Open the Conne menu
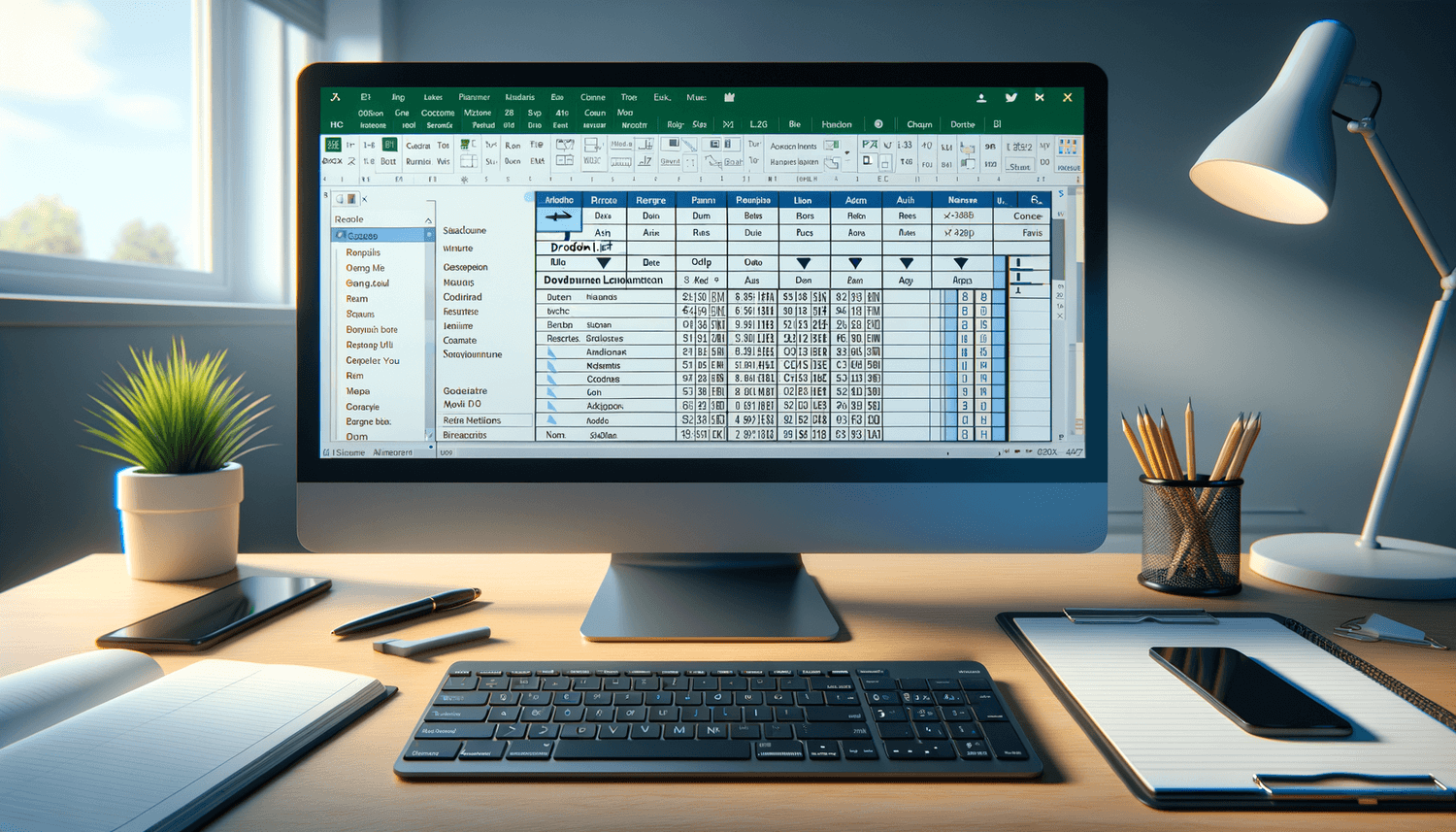 pyautogui.click(x=593, y=98)
